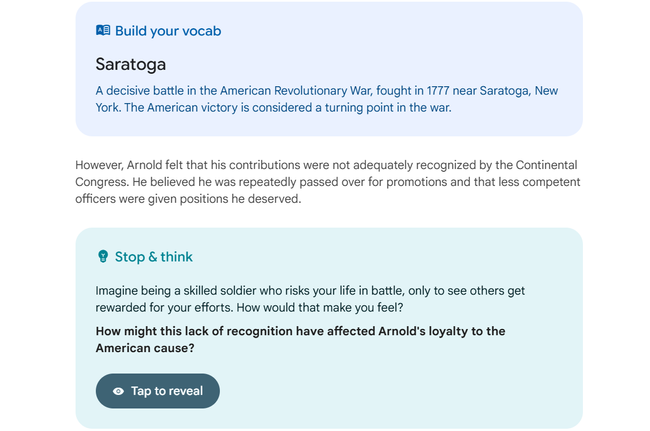Click the Build your vocab heading

pyautogui.click(x=168, y=31)
